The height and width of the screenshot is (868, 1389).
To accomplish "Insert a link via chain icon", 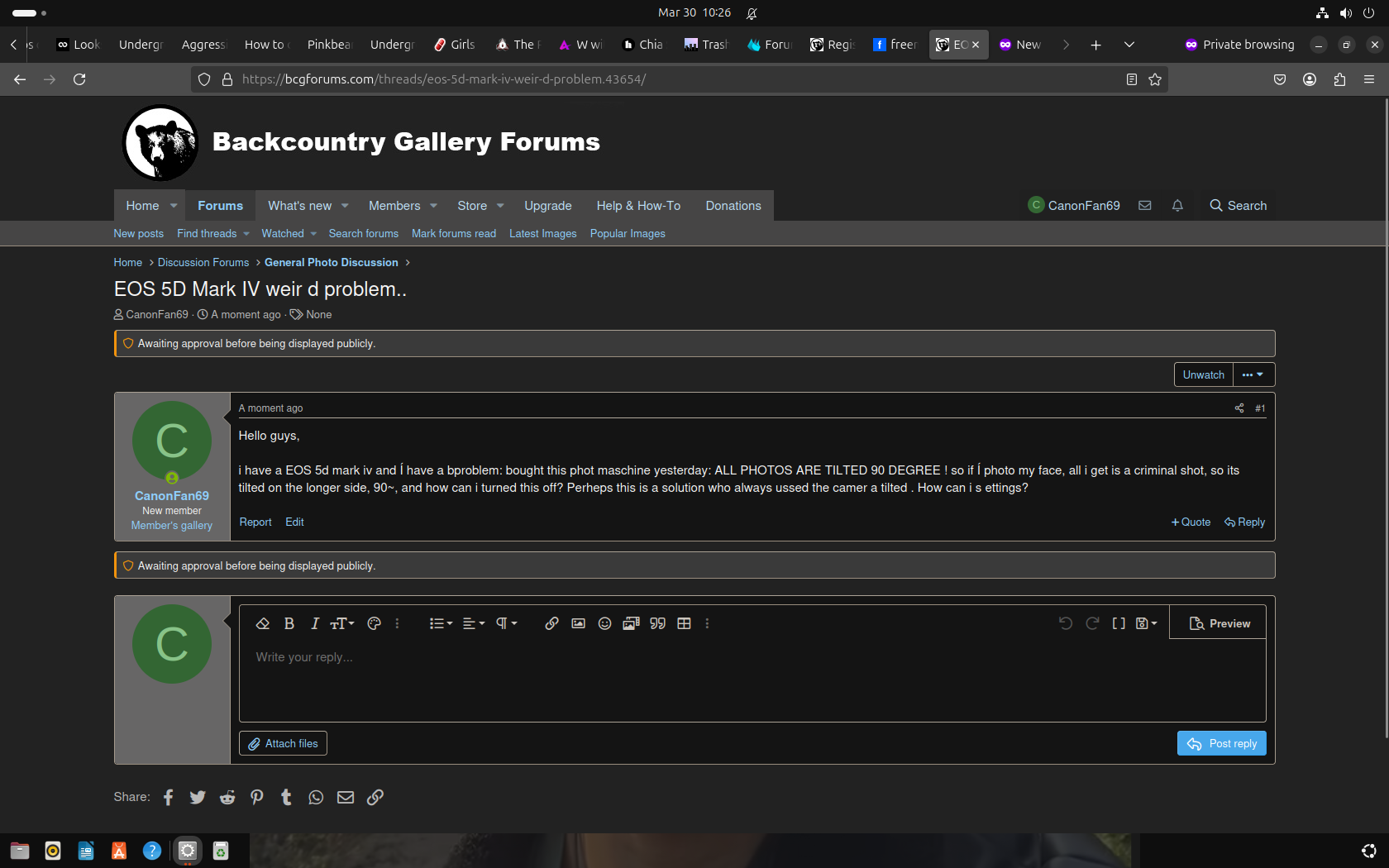I will pos(551,623).
